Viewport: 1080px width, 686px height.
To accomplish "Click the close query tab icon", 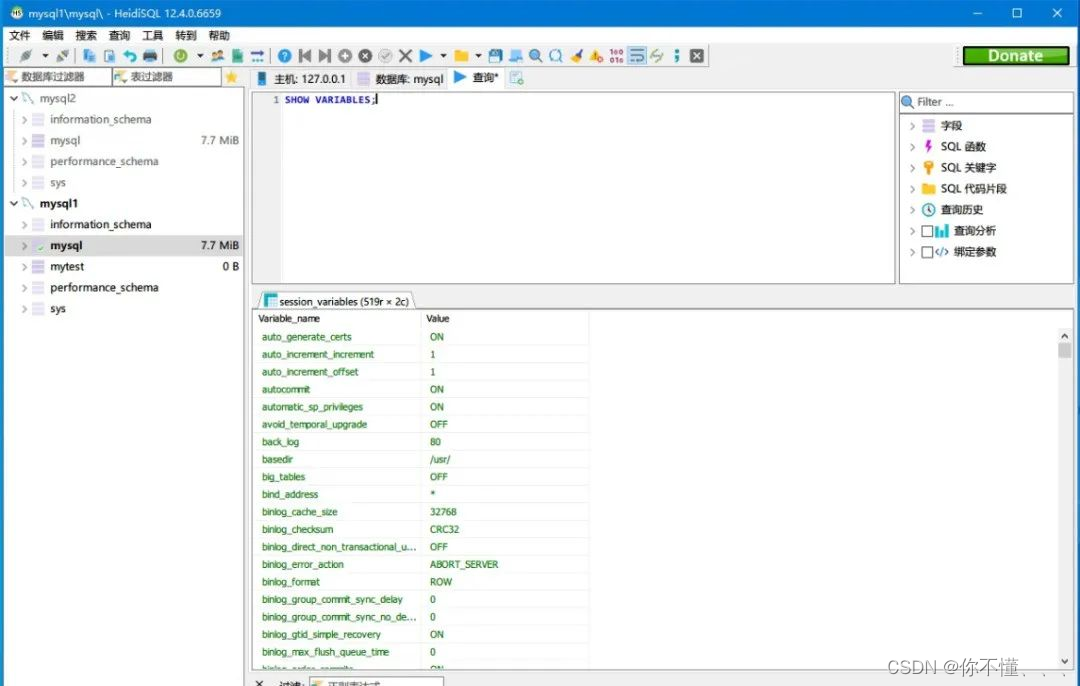I will pyautogui.click(x=697, y=56).
